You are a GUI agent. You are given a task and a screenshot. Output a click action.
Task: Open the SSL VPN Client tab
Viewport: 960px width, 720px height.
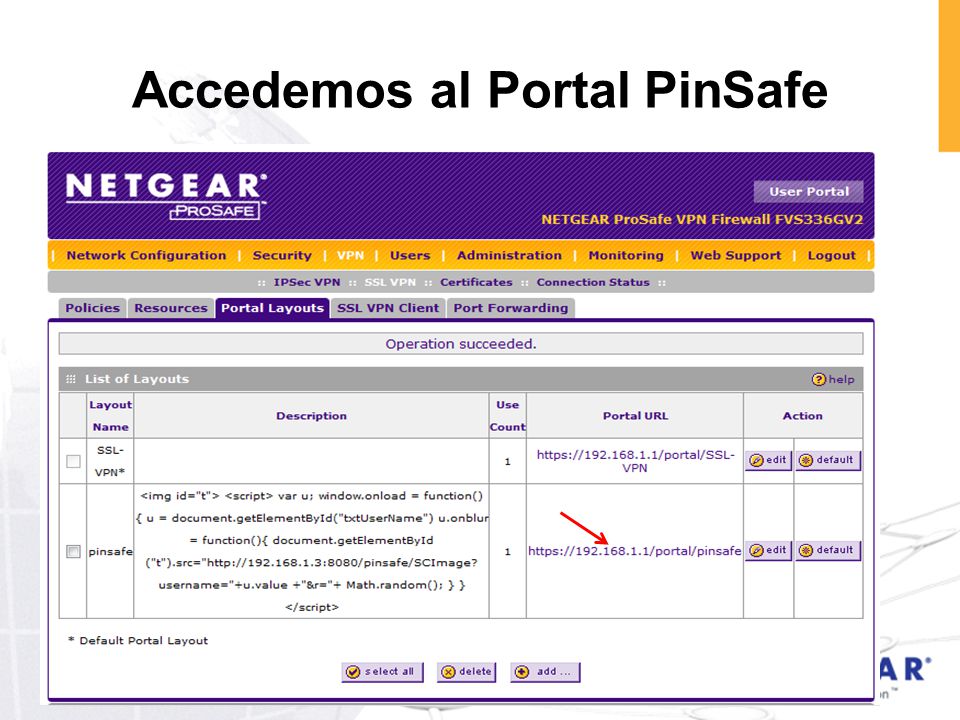coord(388,308)
